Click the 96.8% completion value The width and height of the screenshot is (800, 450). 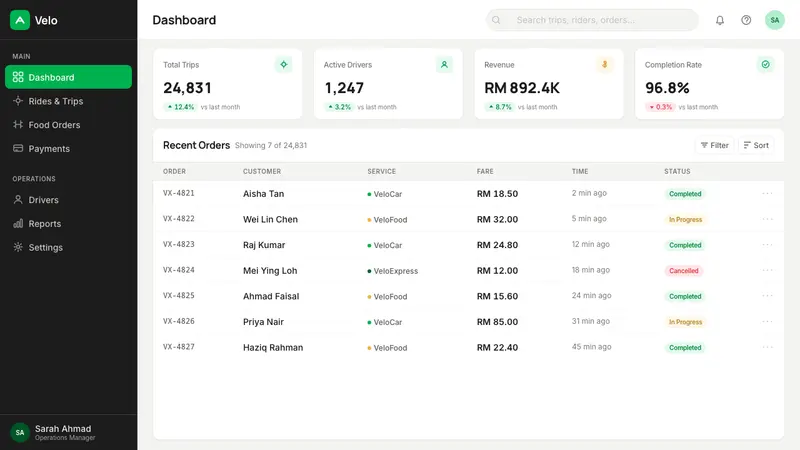point(667,88)
